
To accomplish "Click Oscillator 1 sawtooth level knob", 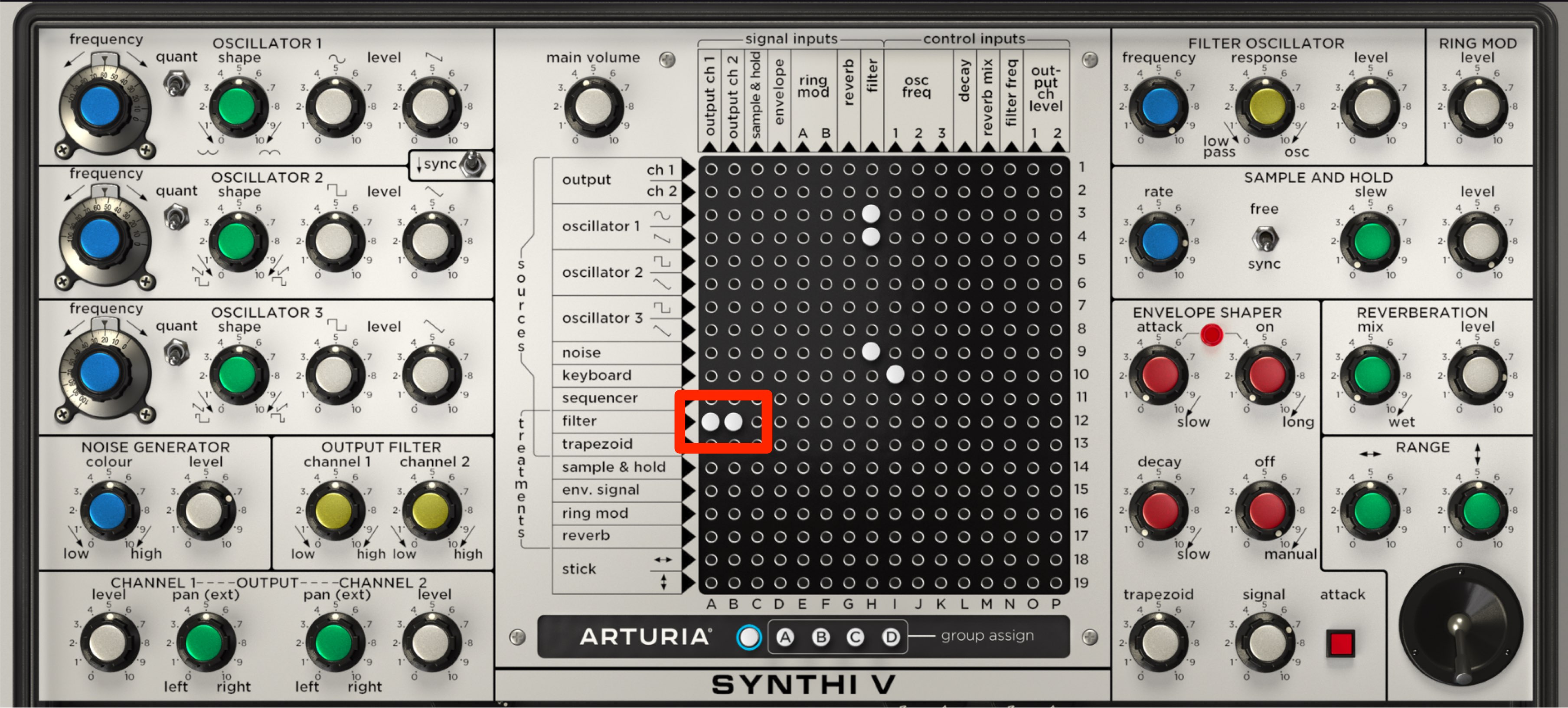I will click(431, 106).
